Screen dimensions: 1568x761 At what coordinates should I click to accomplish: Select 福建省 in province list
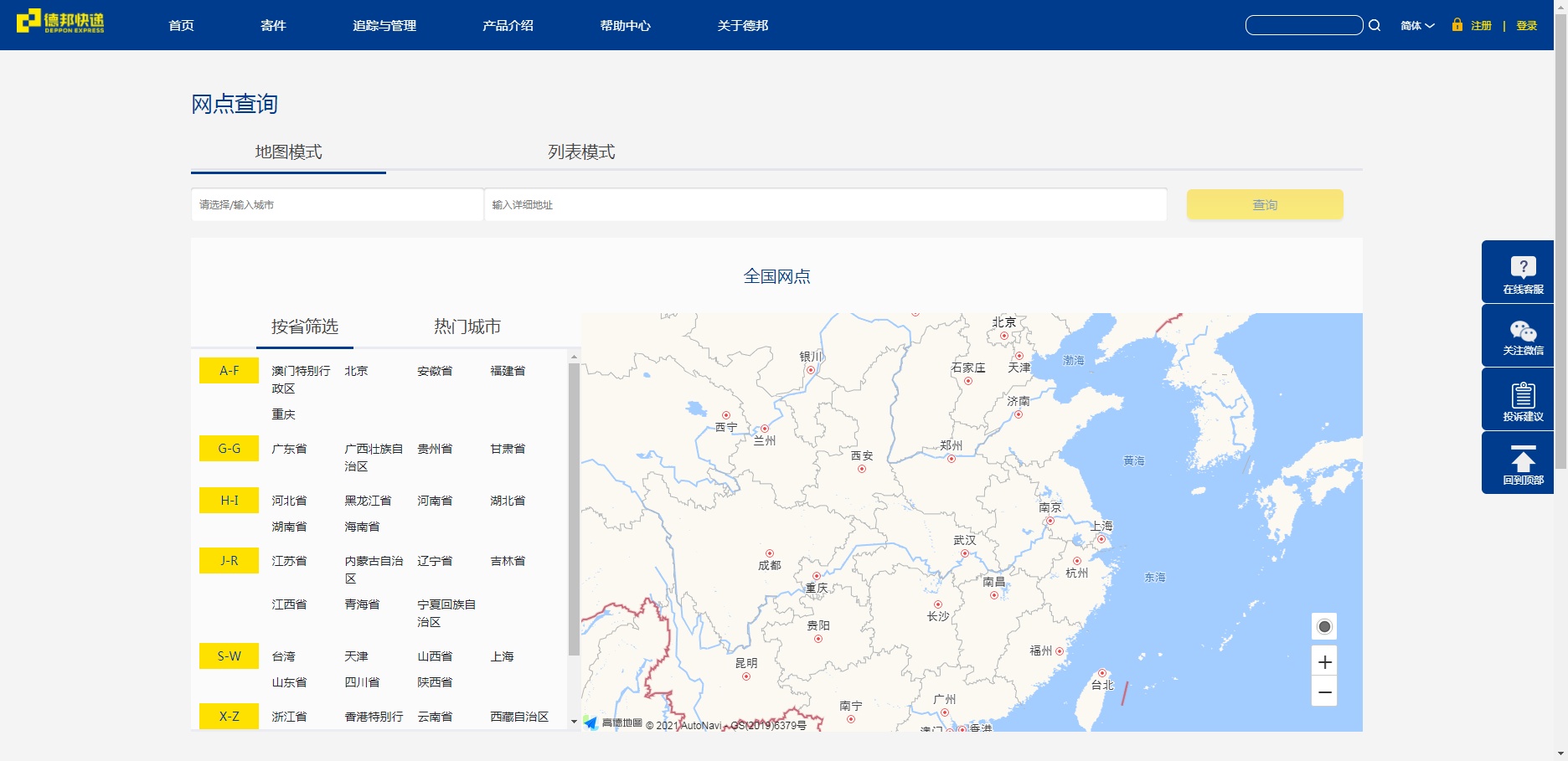508,371
